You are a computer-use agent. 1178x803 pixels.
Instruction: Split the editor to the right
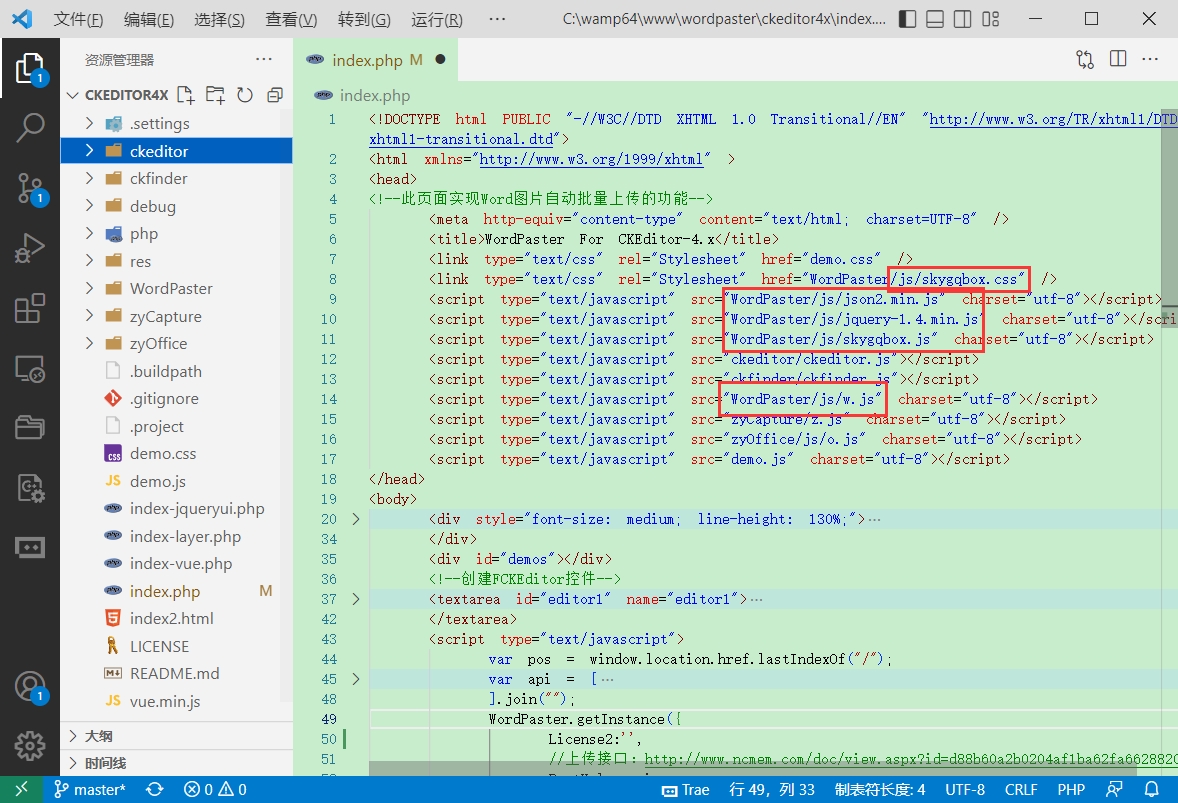click(1118, 60)
